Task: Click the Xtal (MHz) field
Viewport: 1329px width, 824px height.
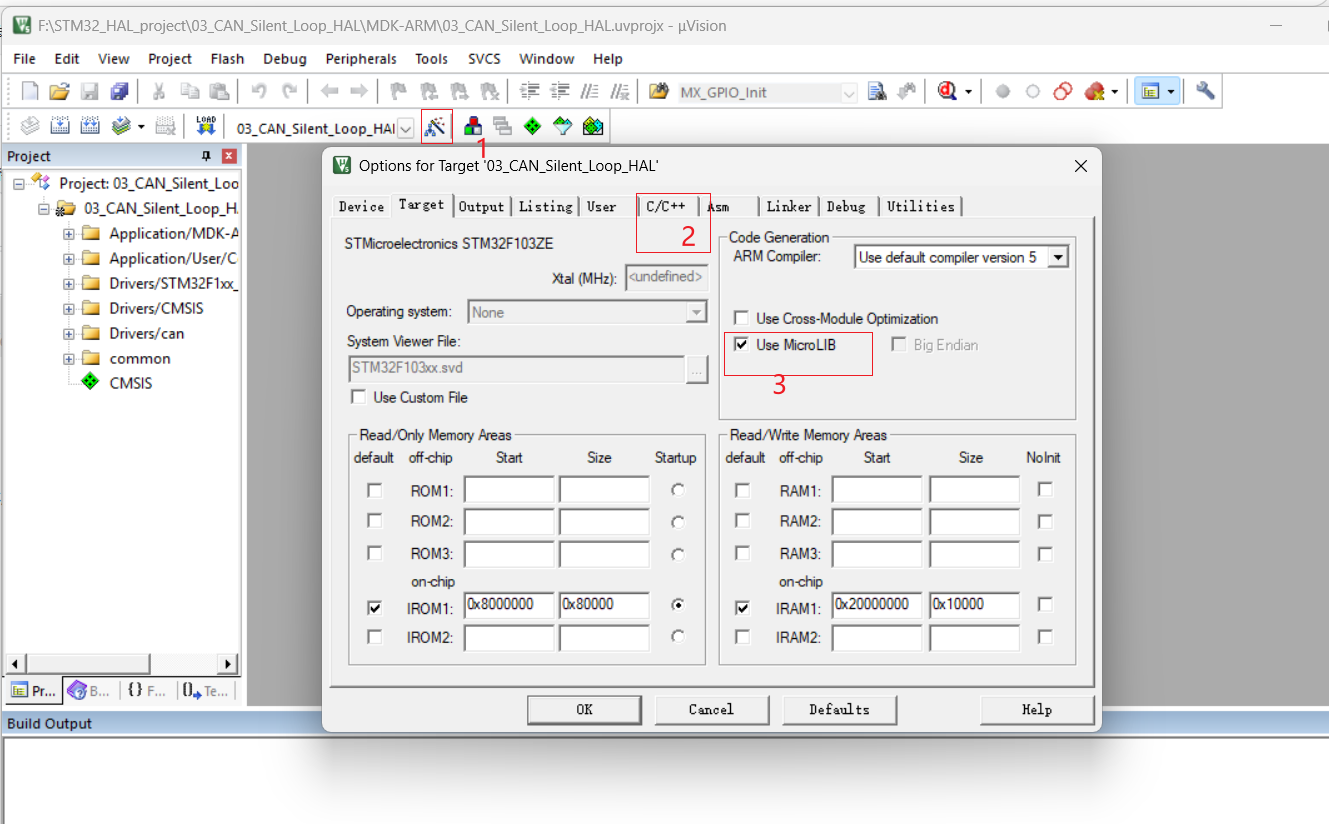Action: [667, 277]
